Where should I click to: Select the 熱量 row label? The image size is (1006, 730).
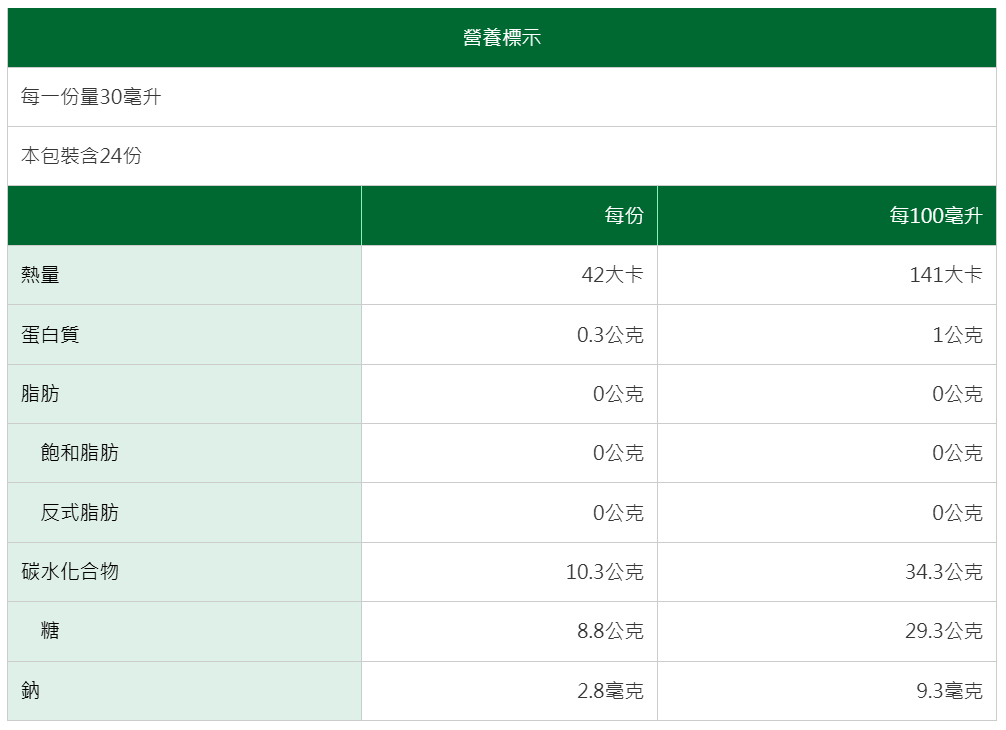click(41, 275)
